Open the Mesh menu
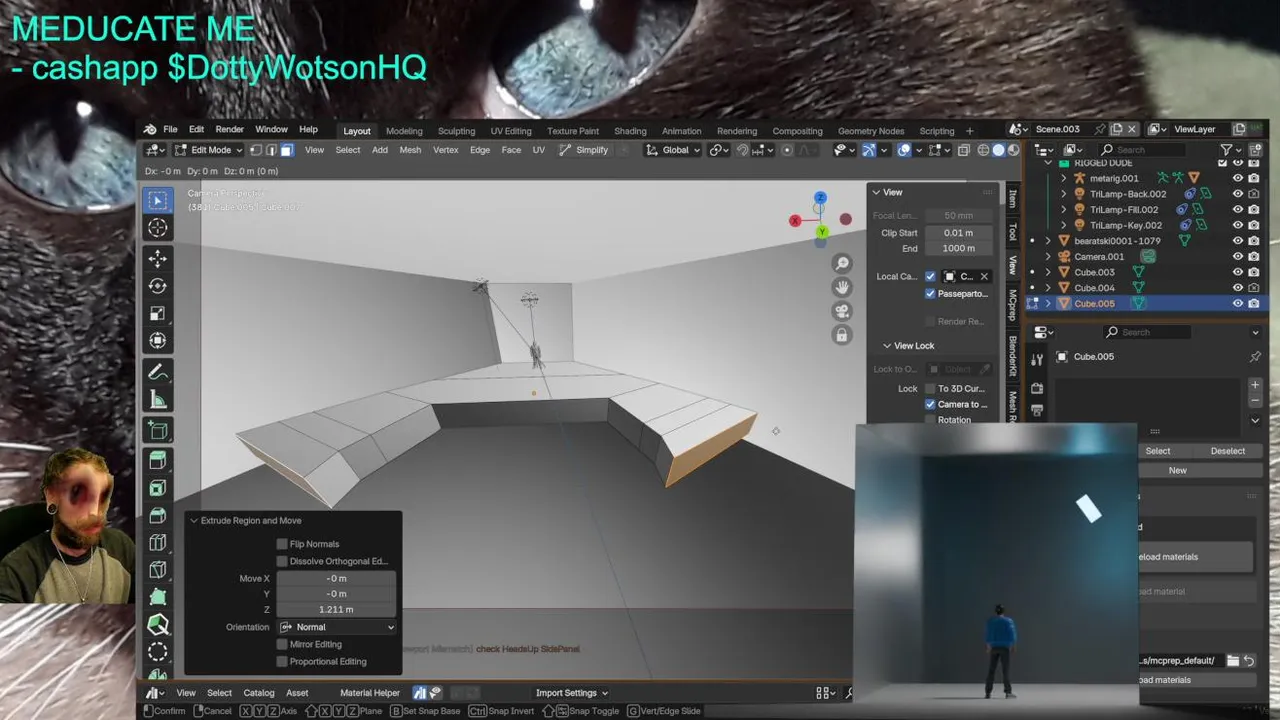1280x720 pixels. 410,150
